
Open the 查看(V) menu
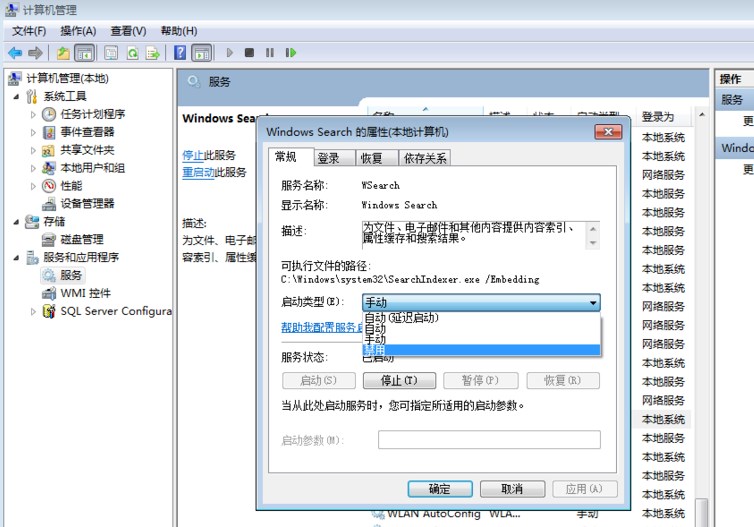(128, 31)
